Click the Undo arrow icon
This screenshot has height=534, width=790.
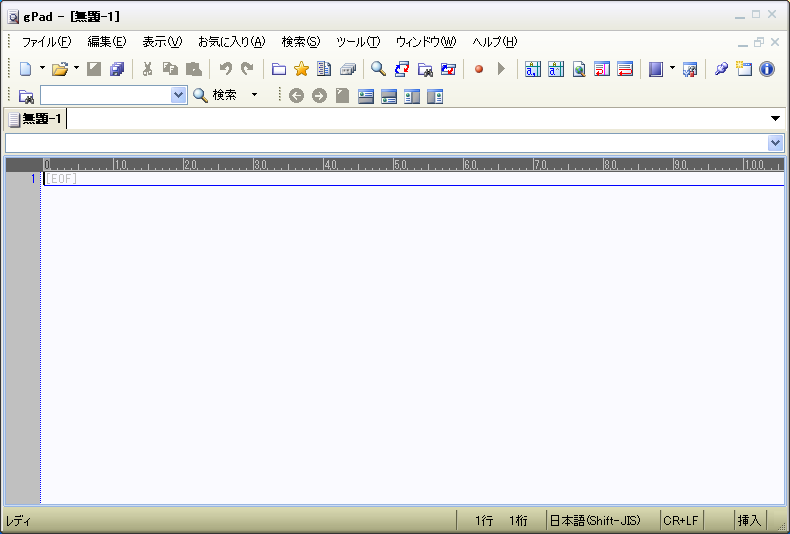pos(225,69)
